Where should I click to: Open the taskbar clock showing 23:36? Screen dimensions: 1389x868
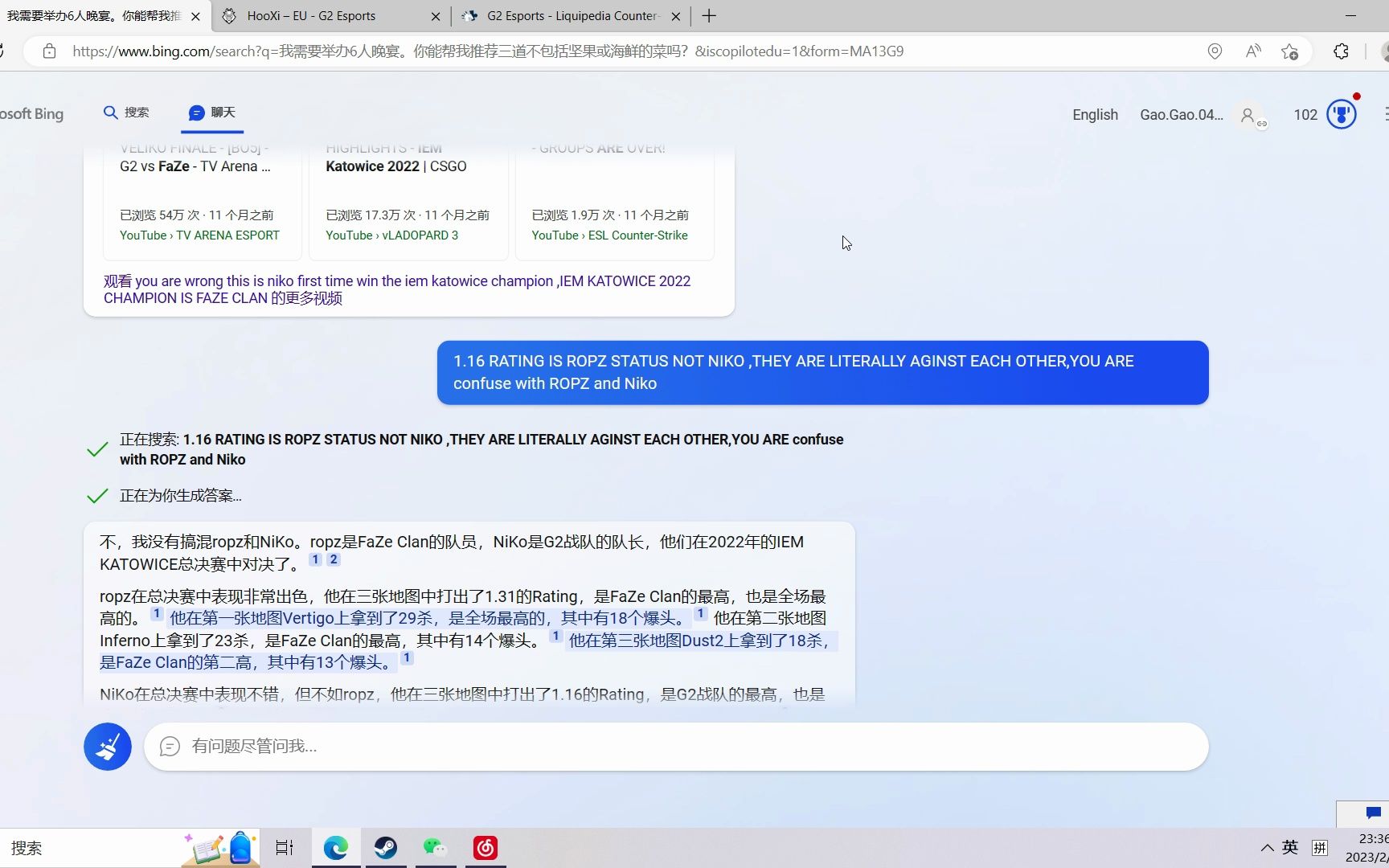(x=1367, y=848)
